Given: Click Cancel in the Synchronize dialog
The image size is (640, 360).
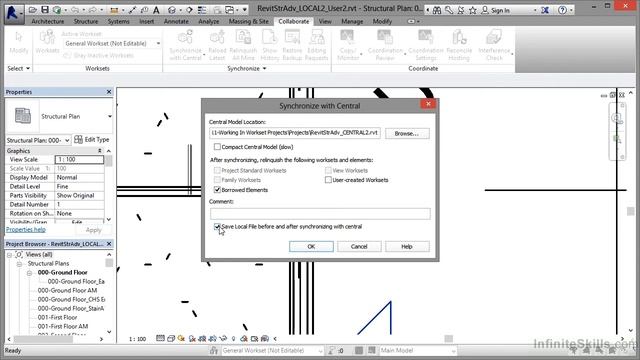Looking at the screenshot, I should click(359, 247).
